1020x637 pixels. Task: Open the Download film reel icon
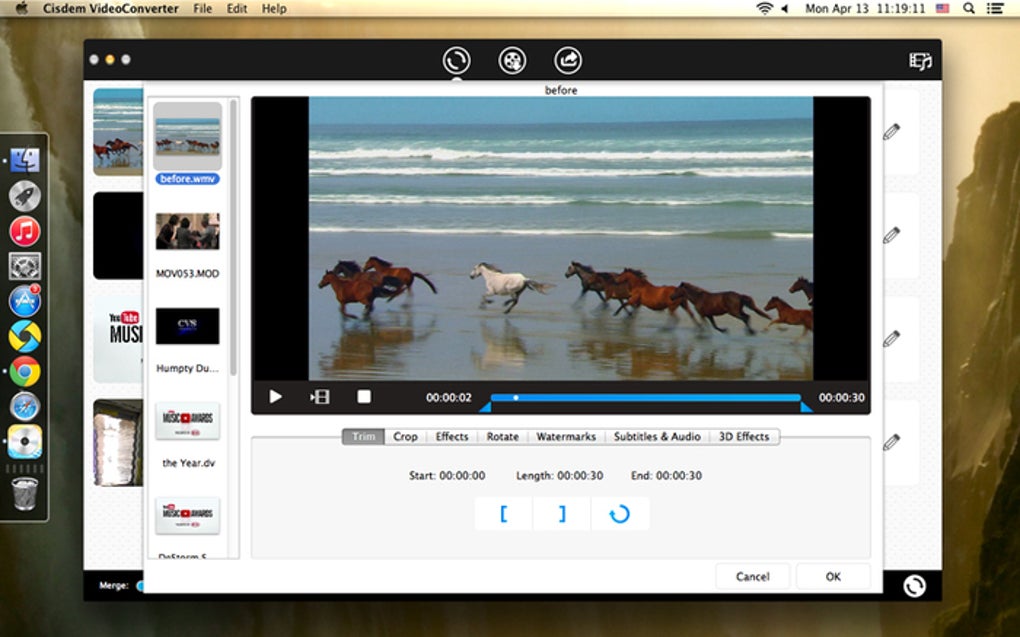[x=512, y=61]
